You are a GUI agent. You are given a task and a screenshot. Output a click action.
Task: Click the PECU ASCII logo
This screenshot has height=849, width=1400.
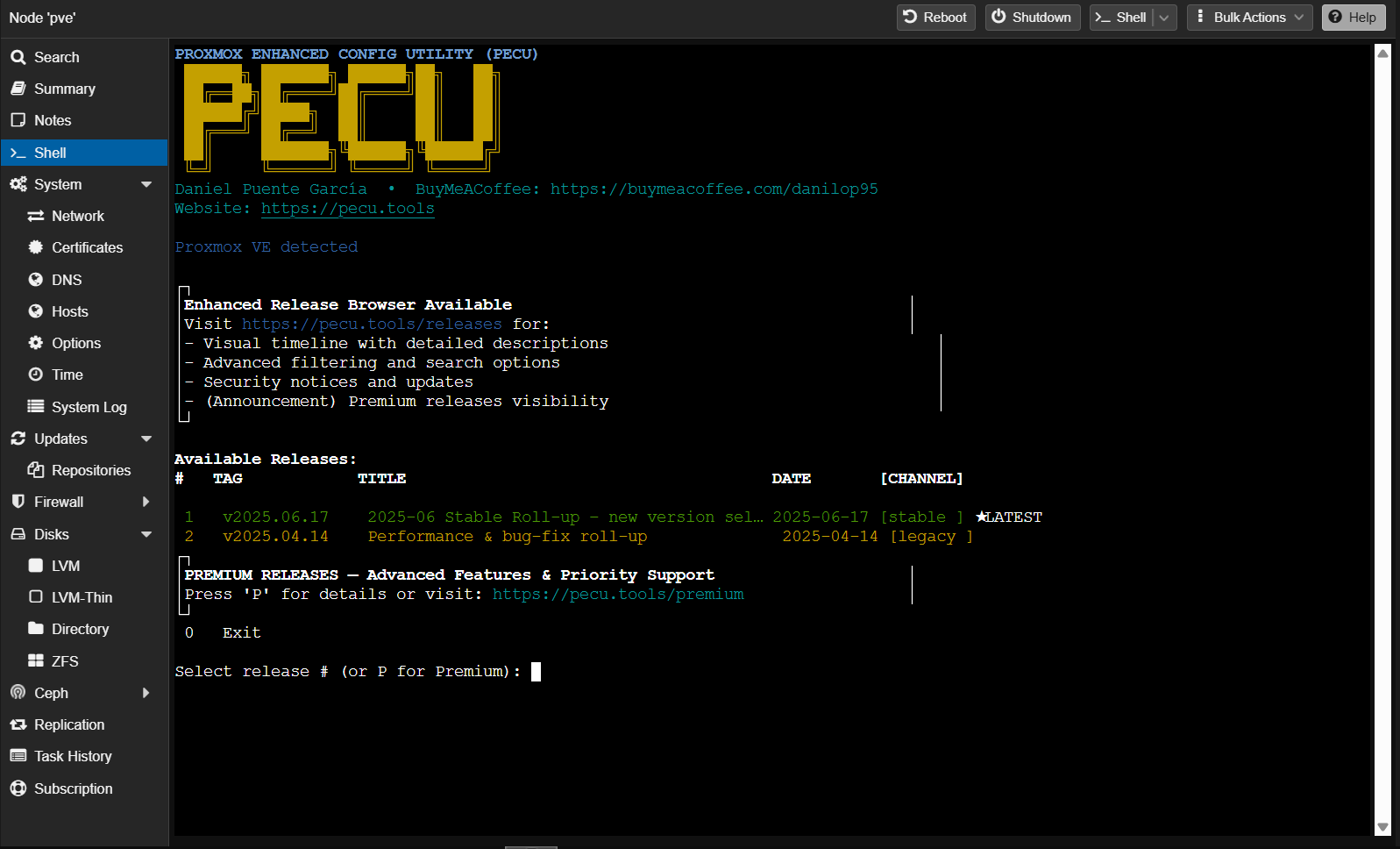[x=341, y=118]
